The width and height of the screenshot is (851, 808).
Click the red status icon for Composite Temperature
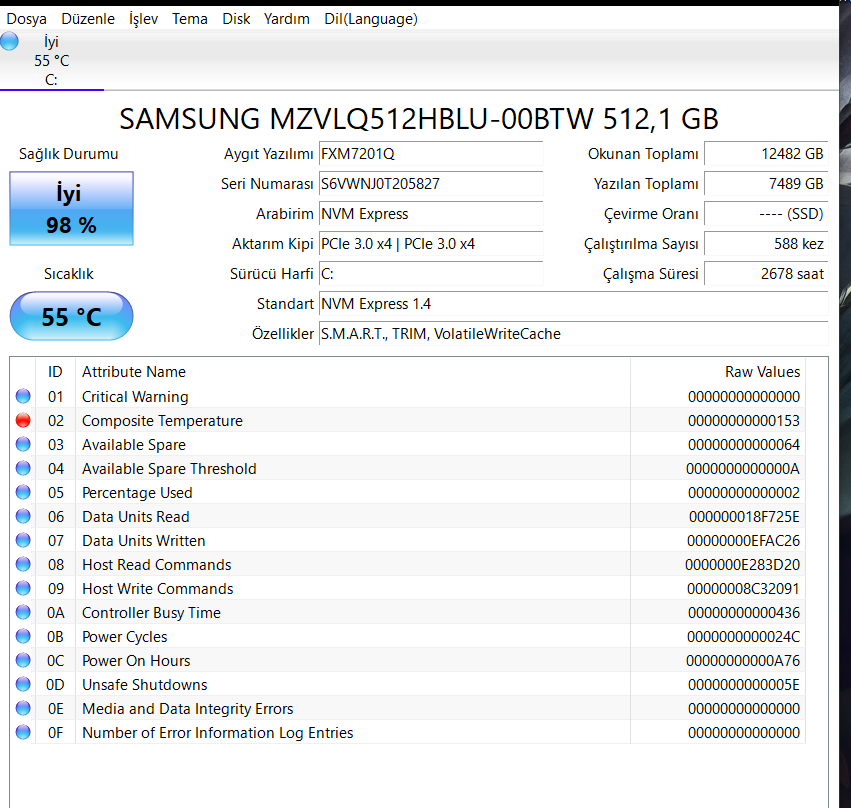coord(23,421)
